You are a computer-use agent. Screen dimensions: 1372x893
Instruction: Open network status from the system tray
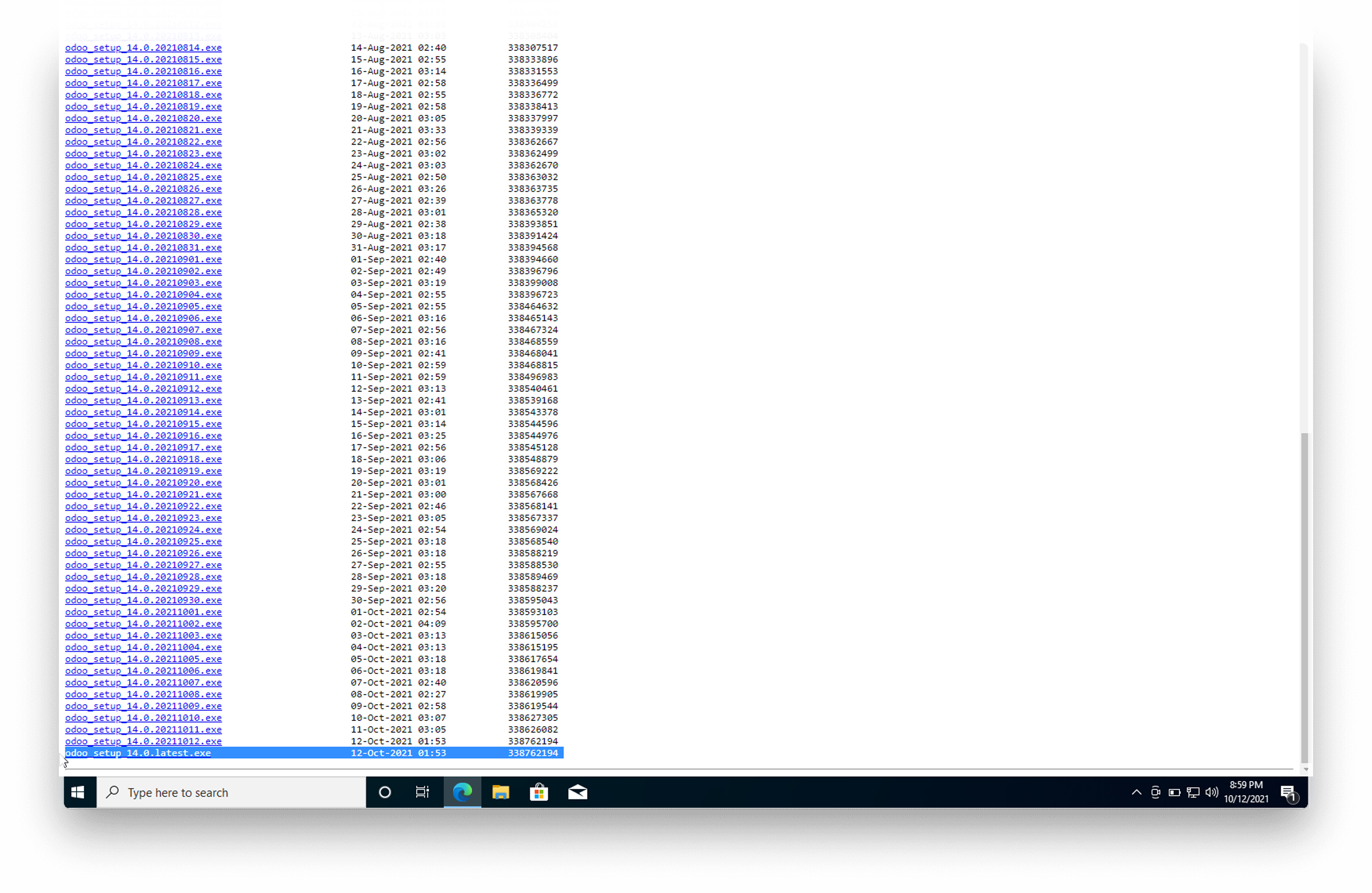1192,792
